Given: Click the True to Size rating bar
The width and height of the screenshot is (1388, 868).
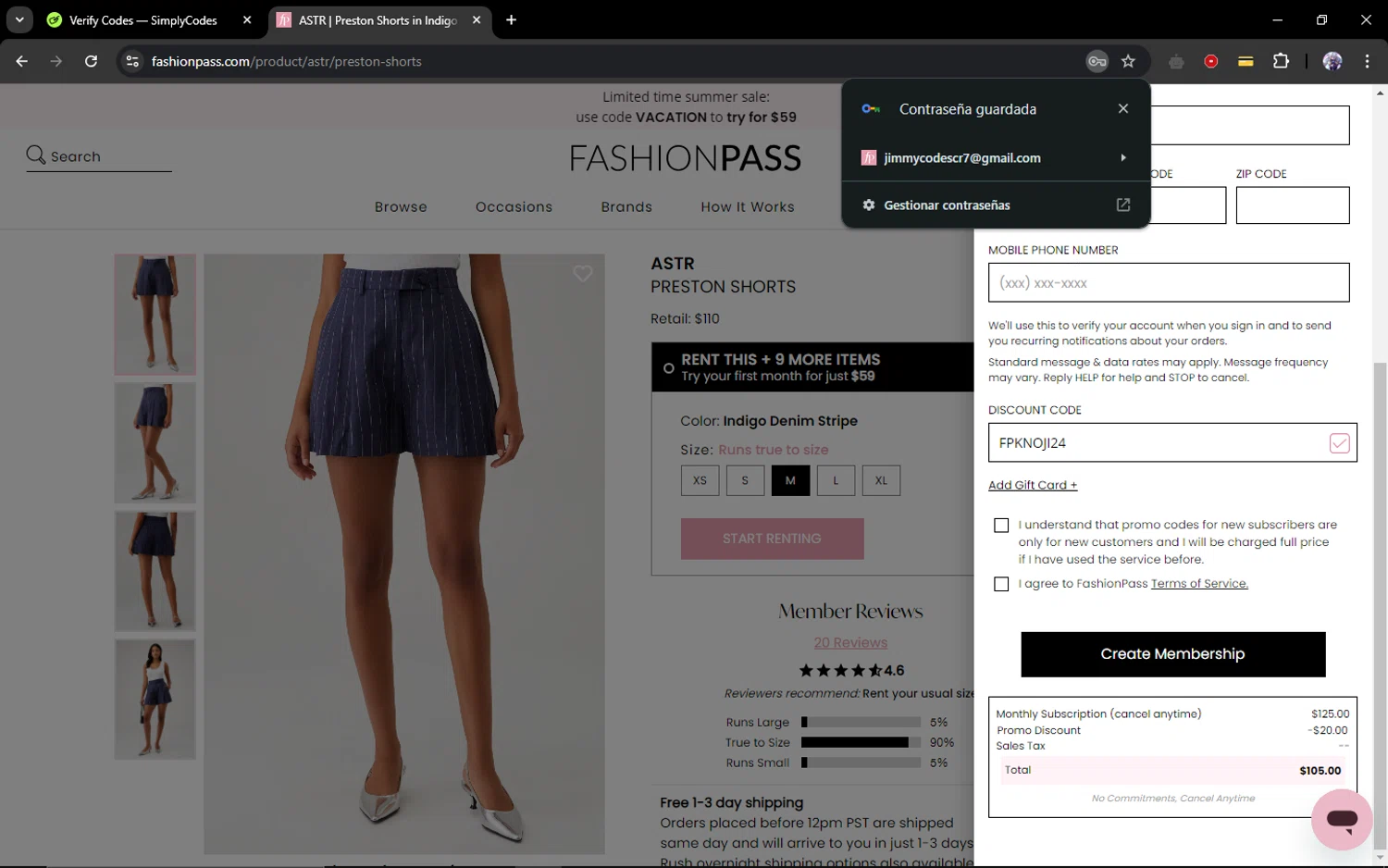Looking at the screenshot, I should click(861, 743).
